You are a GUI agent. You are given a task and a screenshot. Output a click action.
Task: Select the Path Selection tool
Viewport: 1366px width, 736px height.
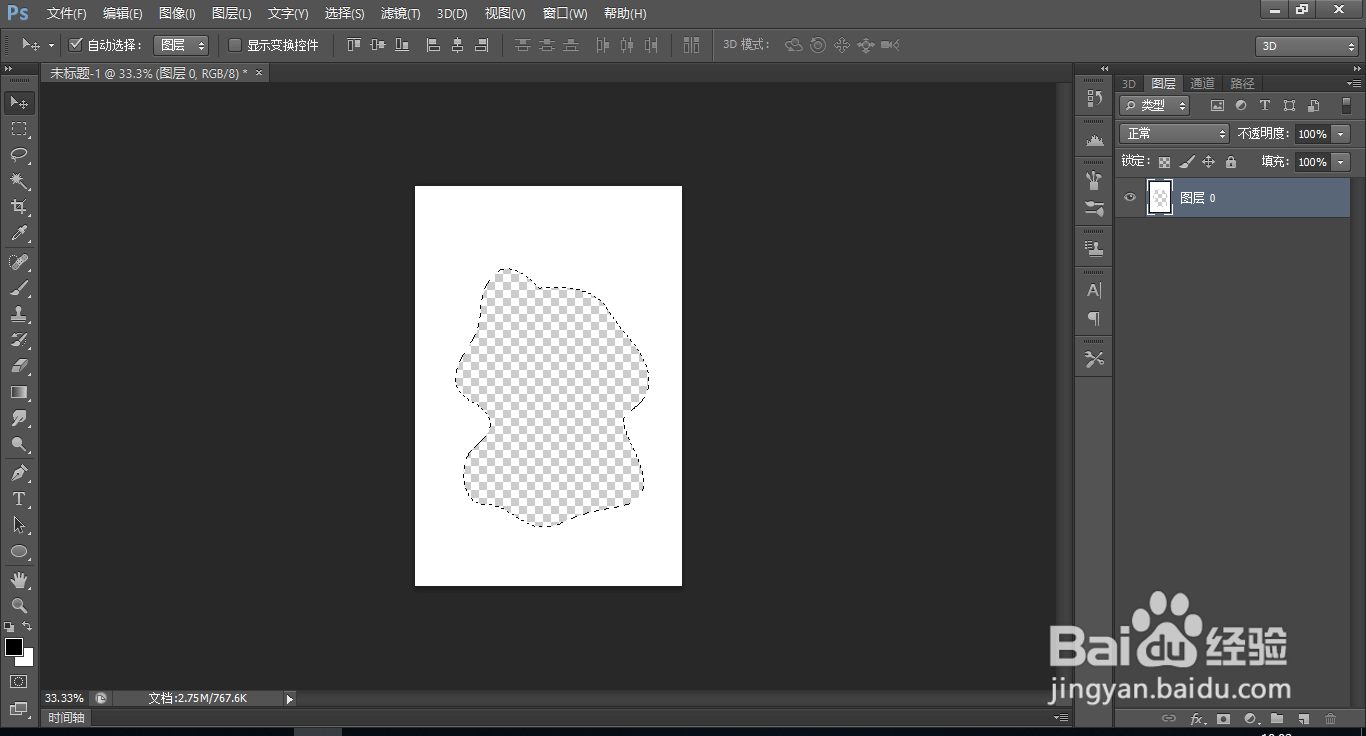pos(19,525)
